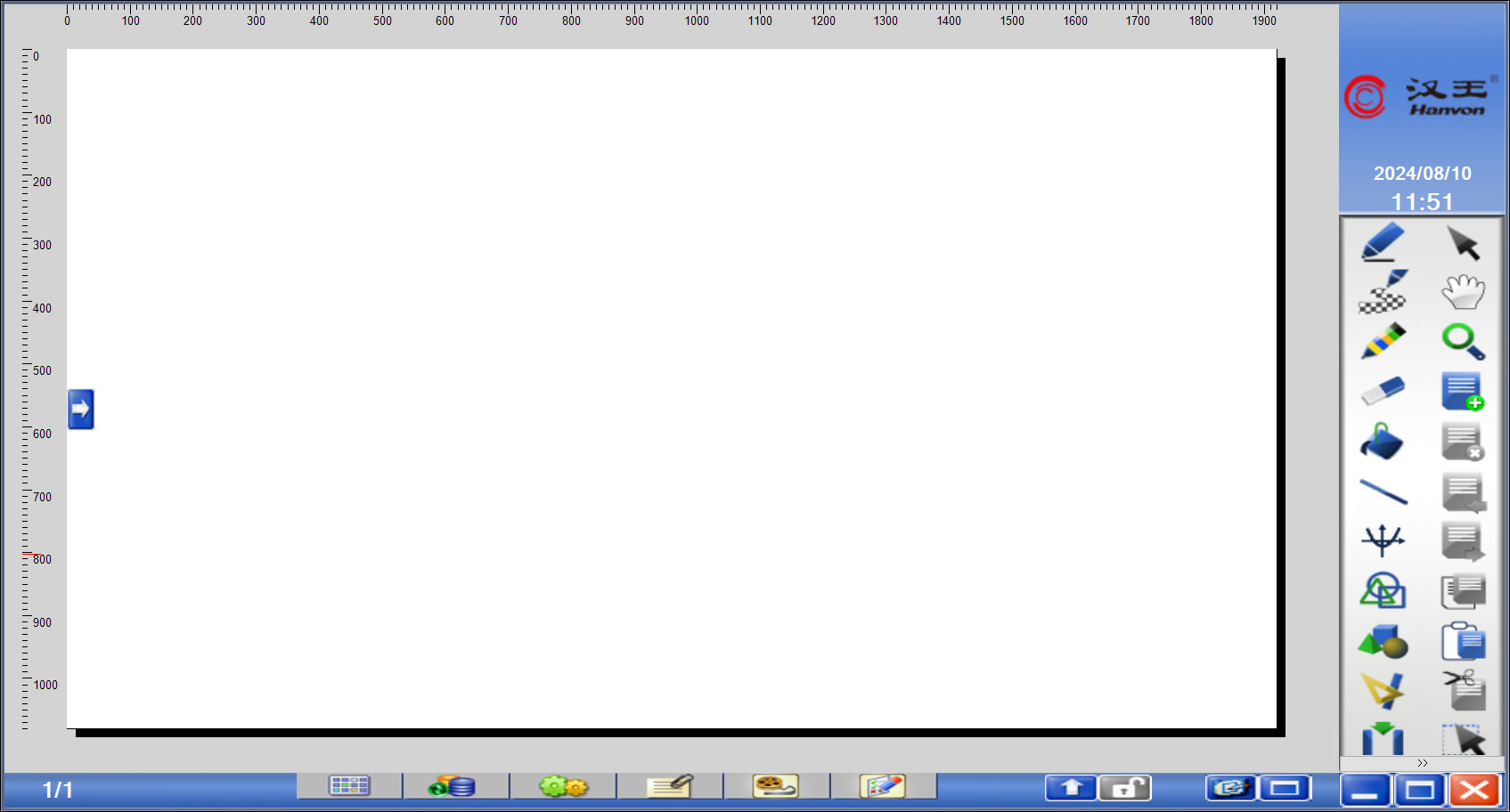Viewport: 1510px width, 812px height.
Task: Choose the dashed marquee selection arrow
Action: [1463, 739]
